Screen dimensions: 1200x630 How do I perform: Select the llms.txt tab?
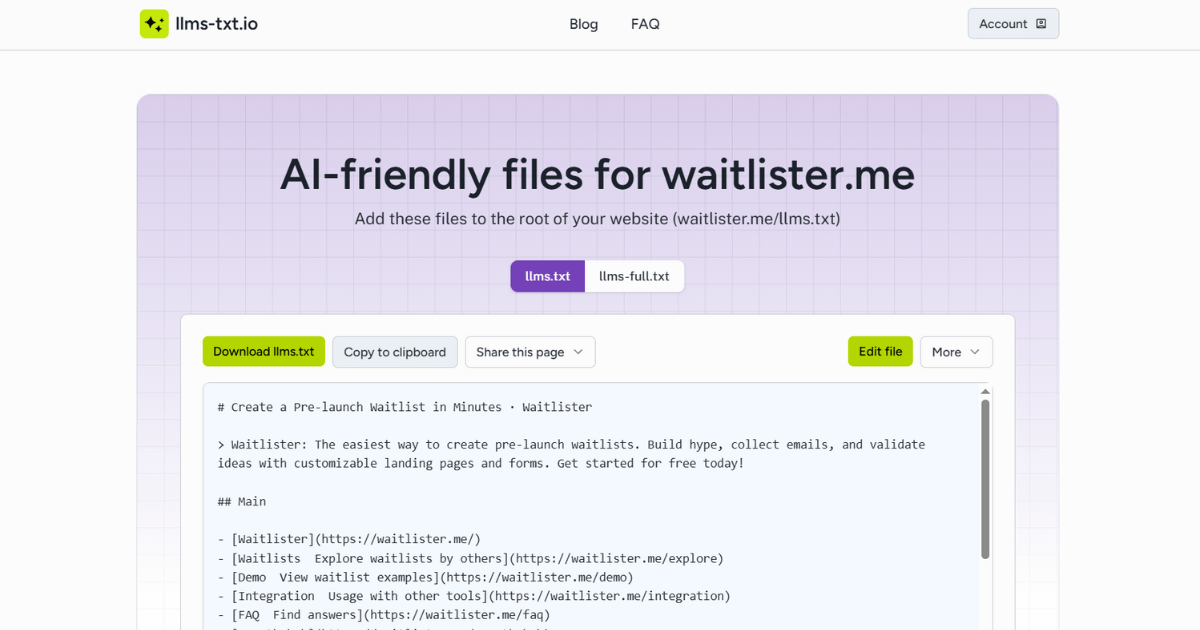coord(548,276)
